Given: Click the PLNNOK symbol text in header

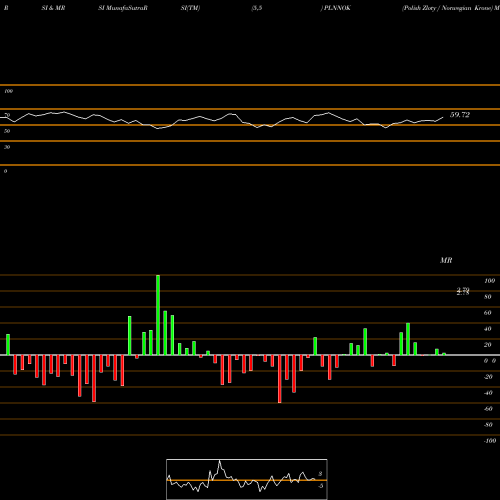Looking at the screenshot, I should click(337, 8).
